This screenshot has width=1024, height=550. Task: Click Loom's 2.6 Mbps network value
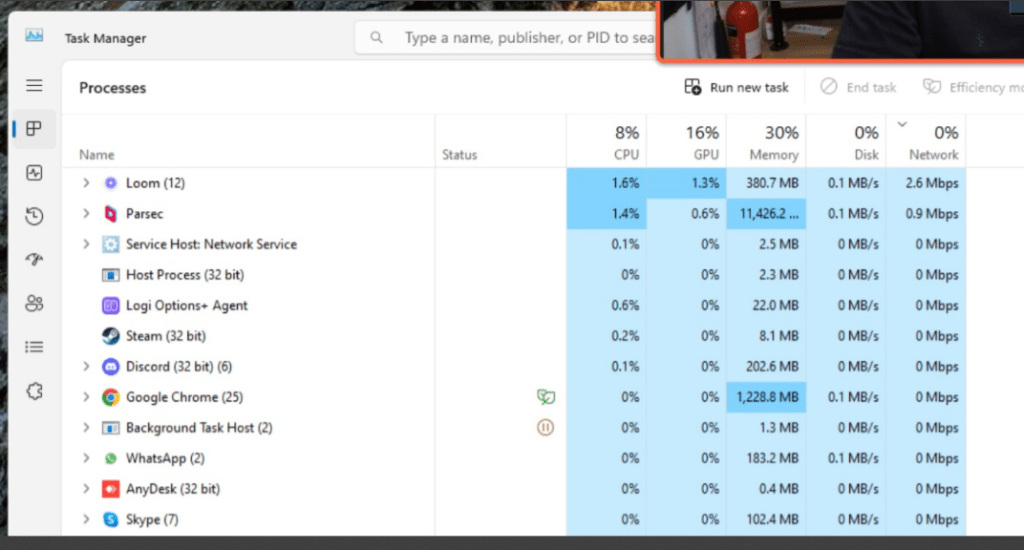tap(932, 183)
